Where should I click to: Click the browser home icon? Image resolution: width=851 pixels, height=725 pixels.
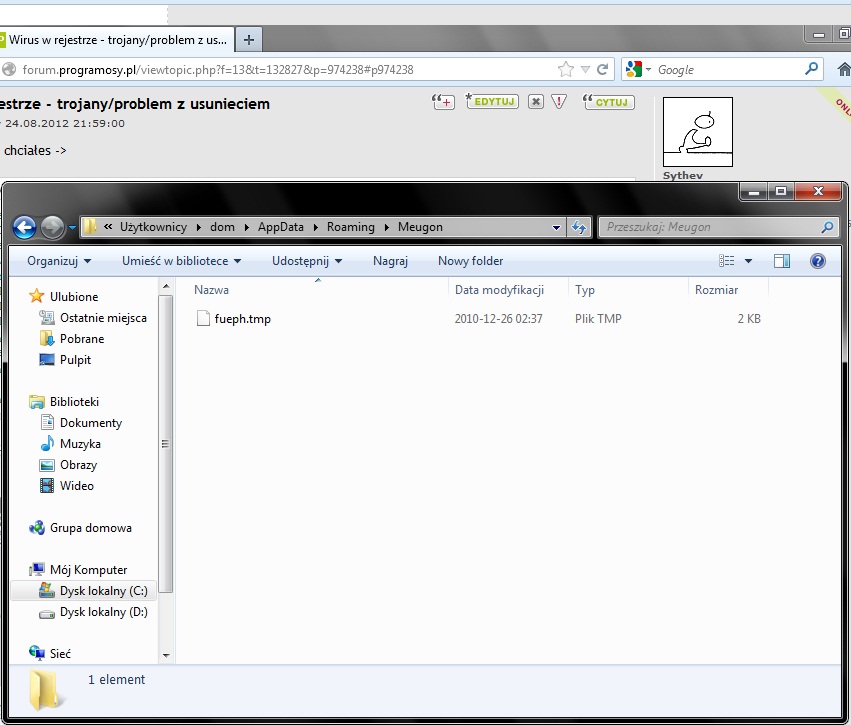point(843,70)
